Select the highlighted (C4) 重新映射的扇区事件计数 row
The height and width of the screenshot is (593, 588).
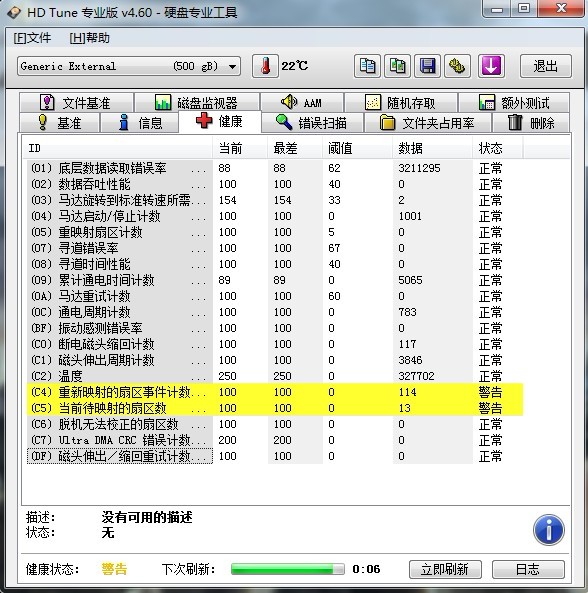click(275, 392)
